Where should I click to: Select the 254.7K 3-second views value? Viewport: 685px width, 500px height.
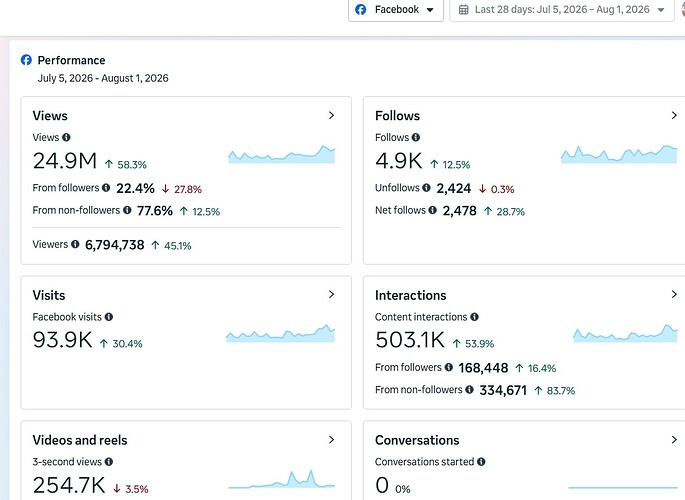[x=69, y=485]
